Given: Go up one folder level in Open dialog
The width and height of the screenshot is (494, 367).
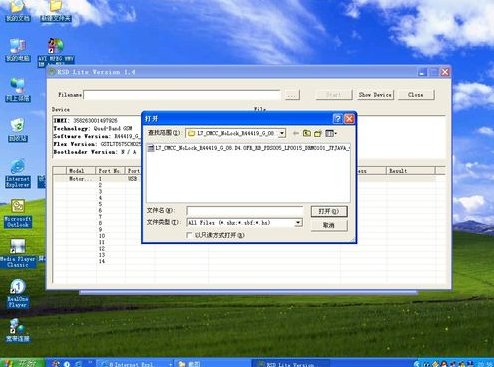Looking at the screenshot, I should [307, 133].
